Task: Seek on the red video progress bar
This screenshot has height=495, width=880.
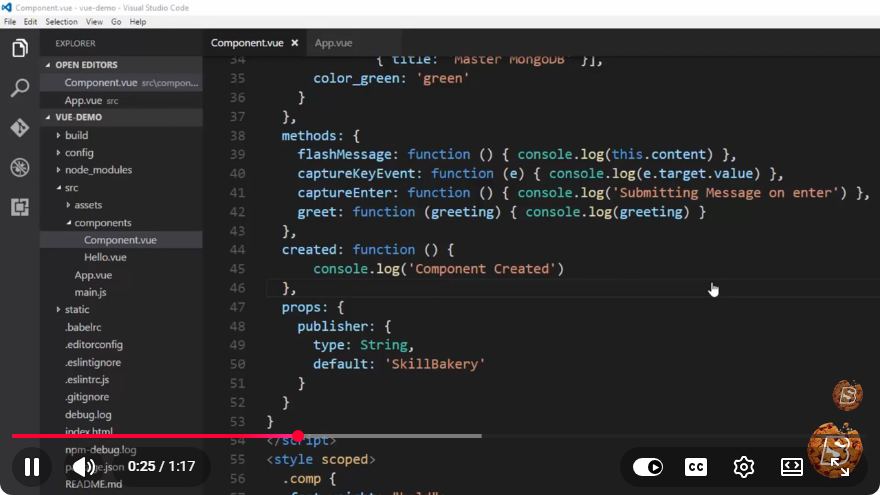Action: pyautogui.click(x=155, y=436)
